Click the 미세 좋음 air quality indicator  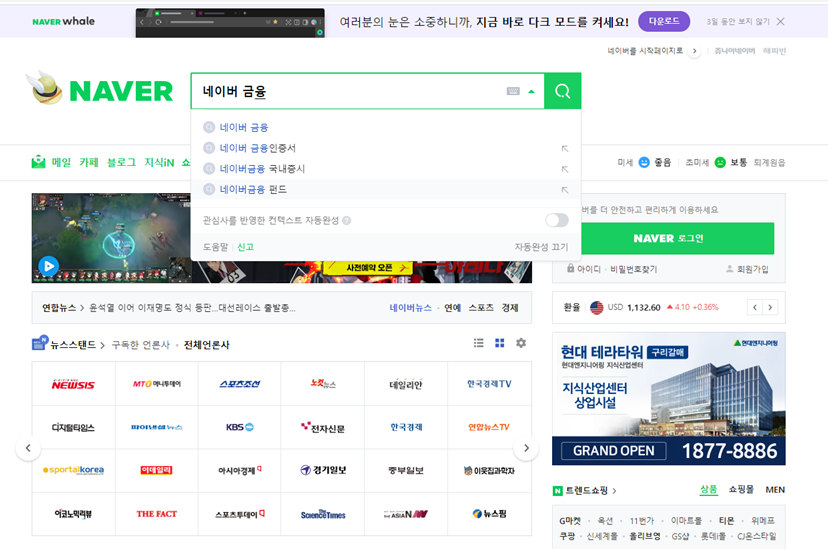coord(644,162)
